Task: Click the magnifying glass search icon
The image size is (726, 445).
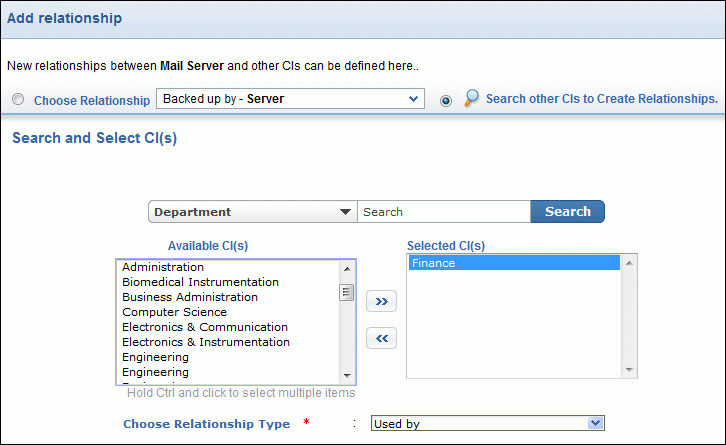Action: tap(472, 98)
